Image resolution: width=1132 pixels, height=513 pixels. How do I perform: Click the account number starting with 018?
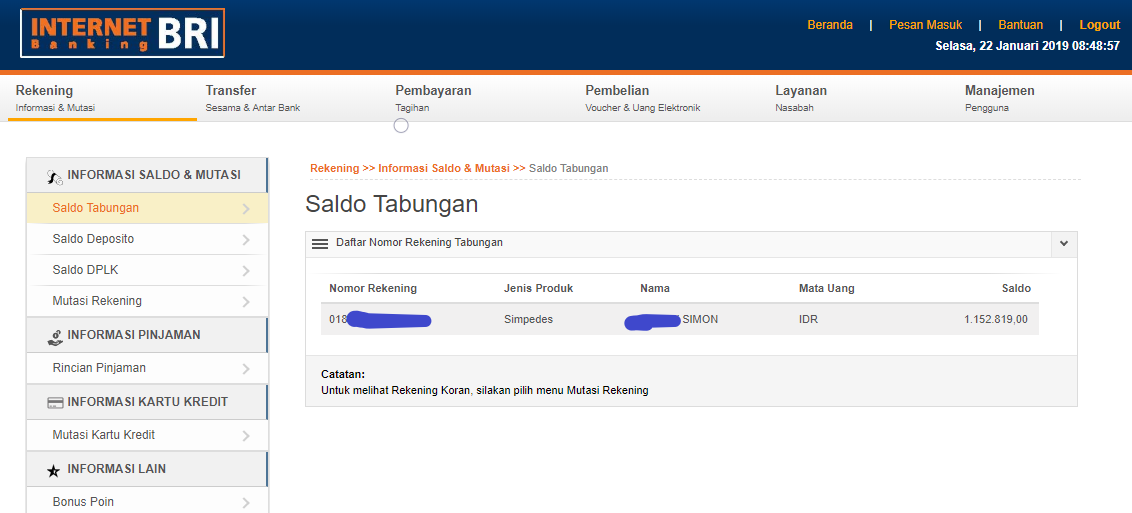380,320
